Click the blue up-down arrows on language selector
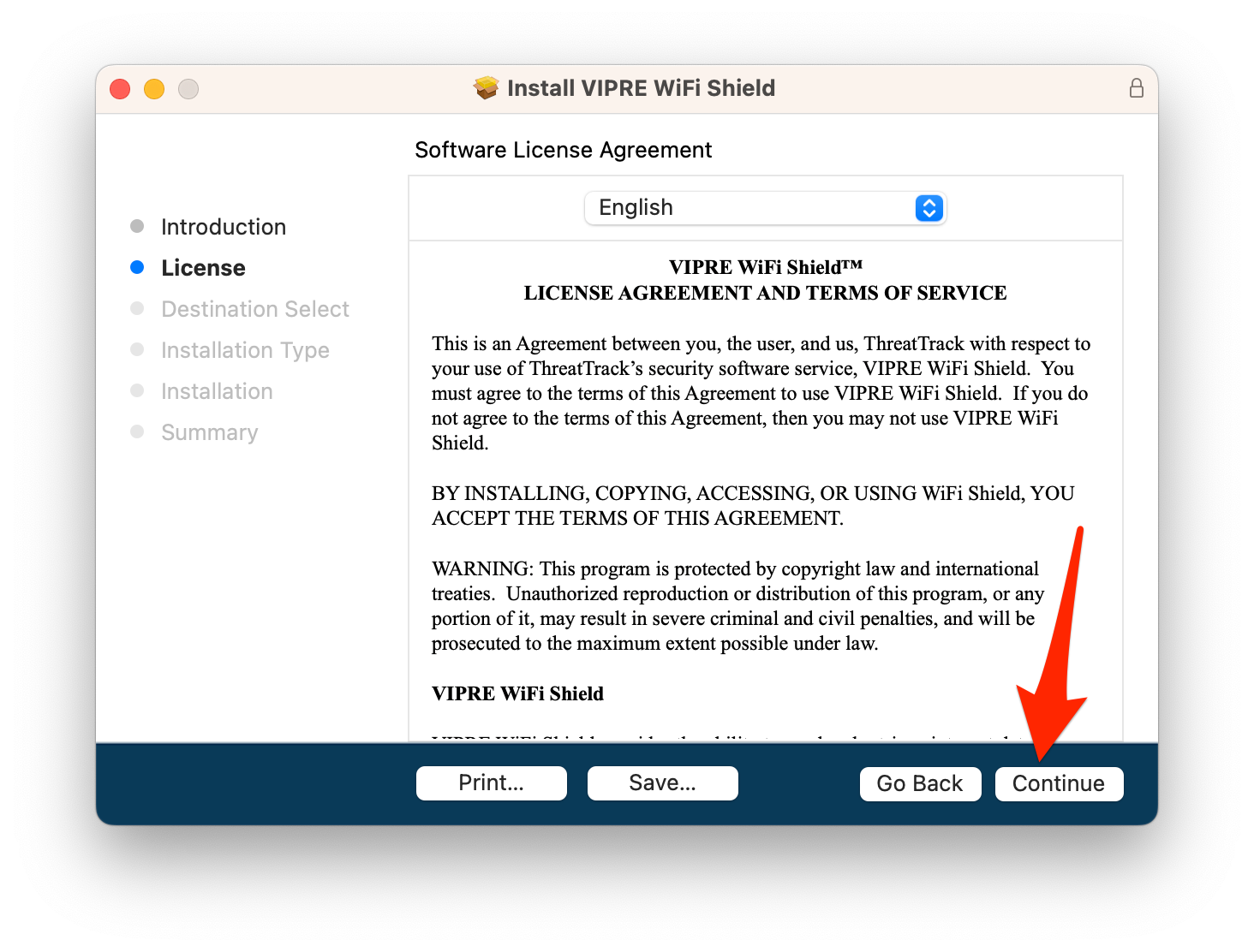Viewport: 1254px width, 952px height. pos(929,208)
